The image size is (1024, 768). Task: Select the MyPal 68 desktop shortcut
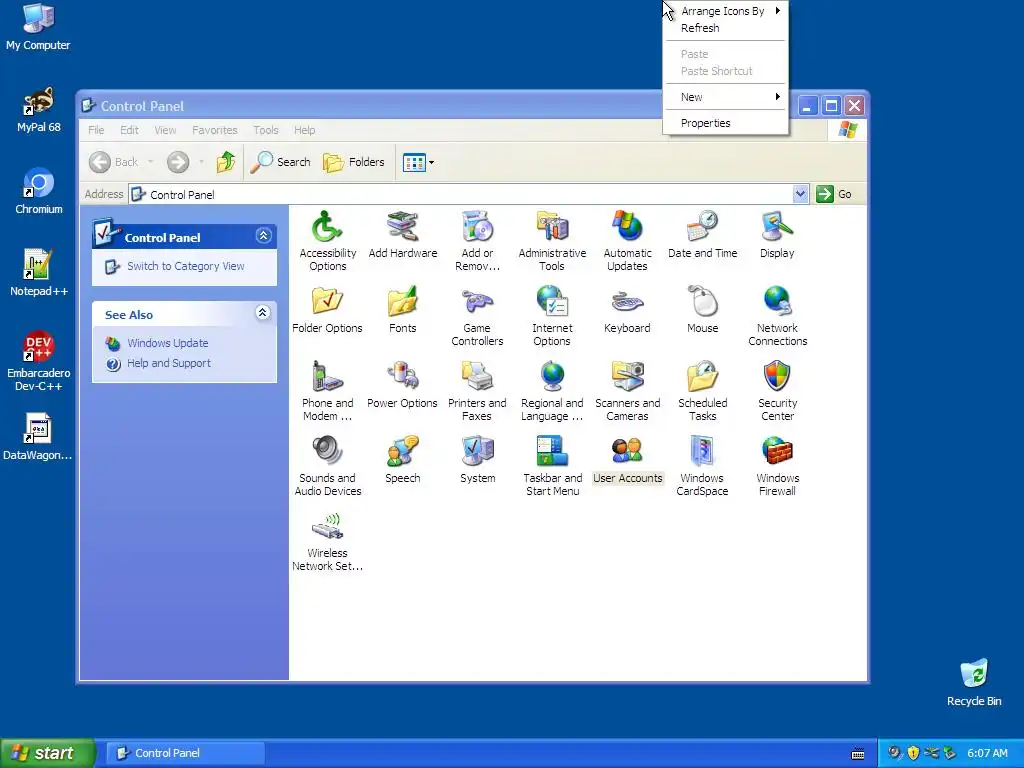click(x=39, y=110)
